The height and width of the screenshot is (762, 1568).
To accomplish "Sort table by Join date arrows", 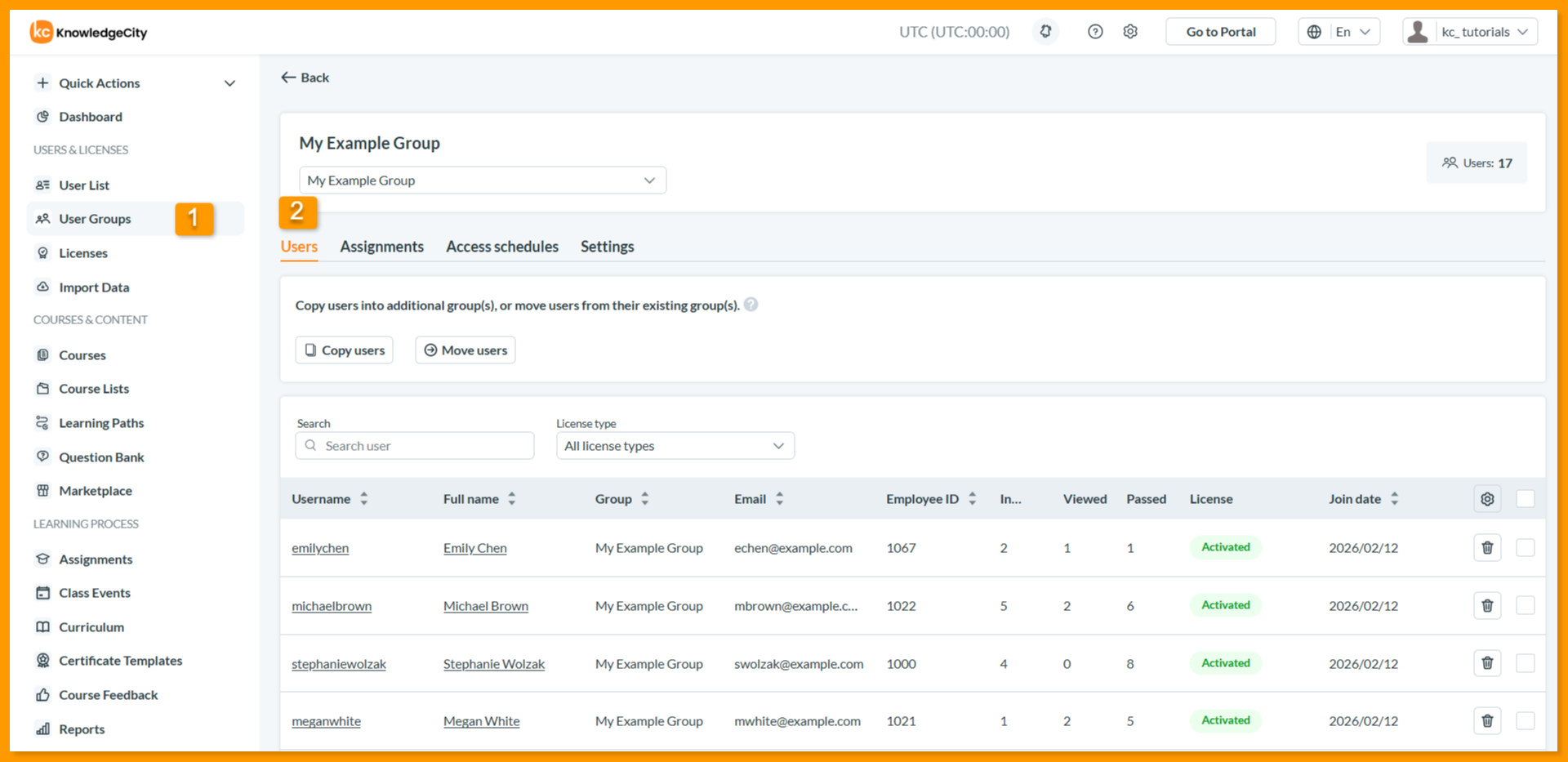I will tap(1395, 499).
